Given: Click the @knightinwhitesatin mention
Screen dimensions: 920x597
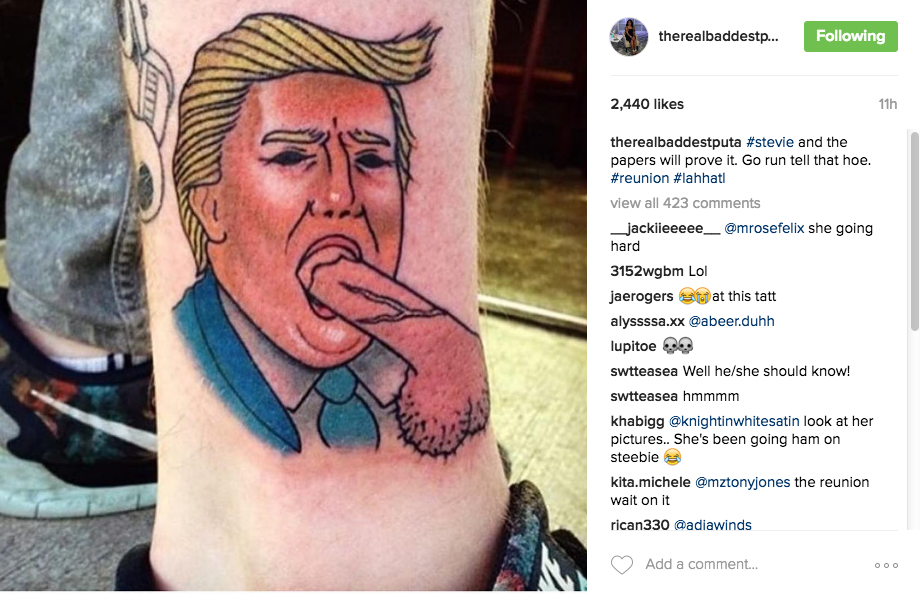Looking at the screenshot, I should click(734, 421).
